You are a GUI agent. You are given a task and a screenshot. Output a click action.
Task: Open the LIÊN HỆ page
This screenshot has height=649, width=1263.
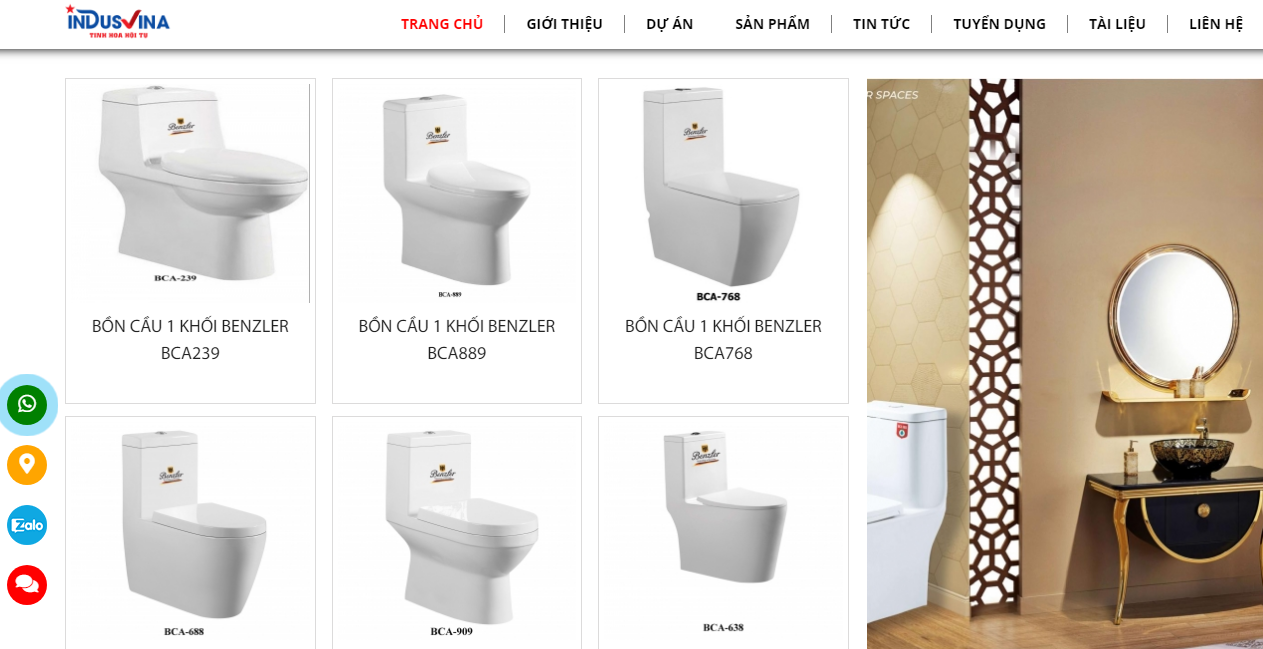coord(1216,24)
